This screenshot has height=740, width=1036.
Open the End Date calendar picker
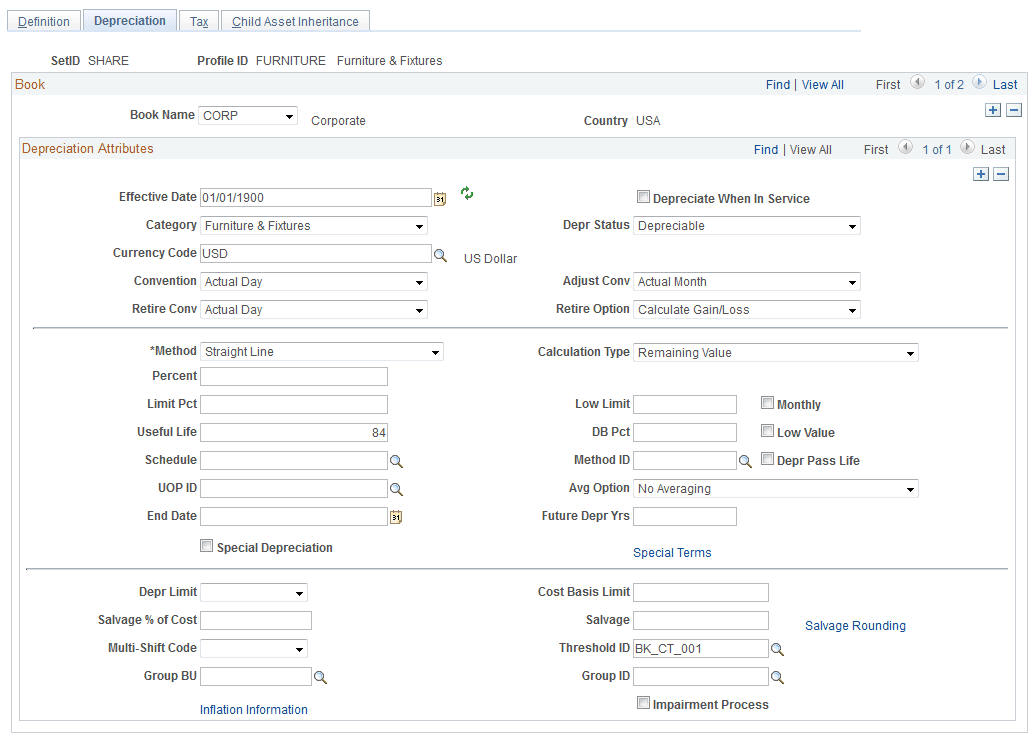(396, 517)
